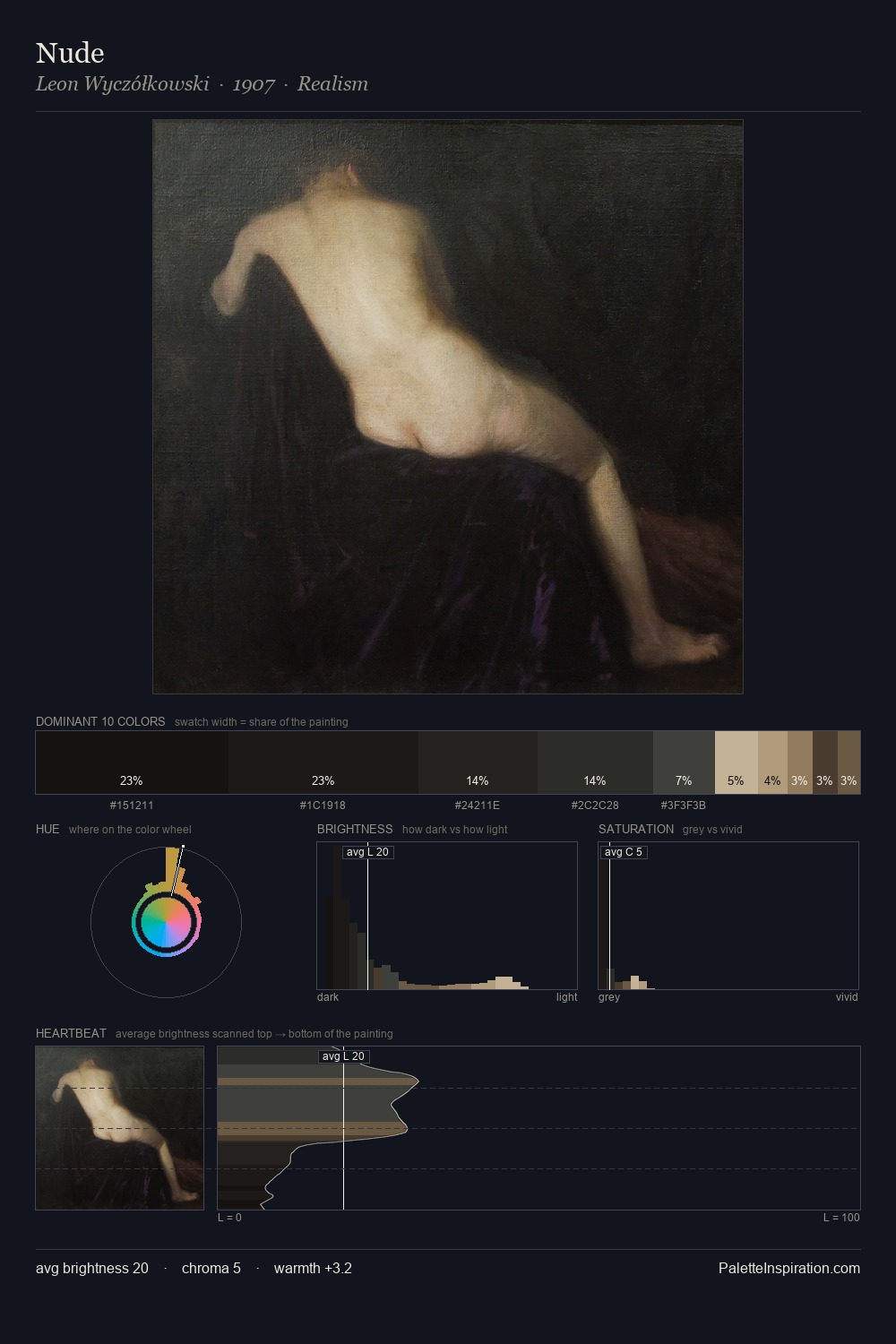Image resolution: width=896 pixels, height=1344 pixels.
Task: Click the saturation histogram chart
Action: [x=728, y=916]
